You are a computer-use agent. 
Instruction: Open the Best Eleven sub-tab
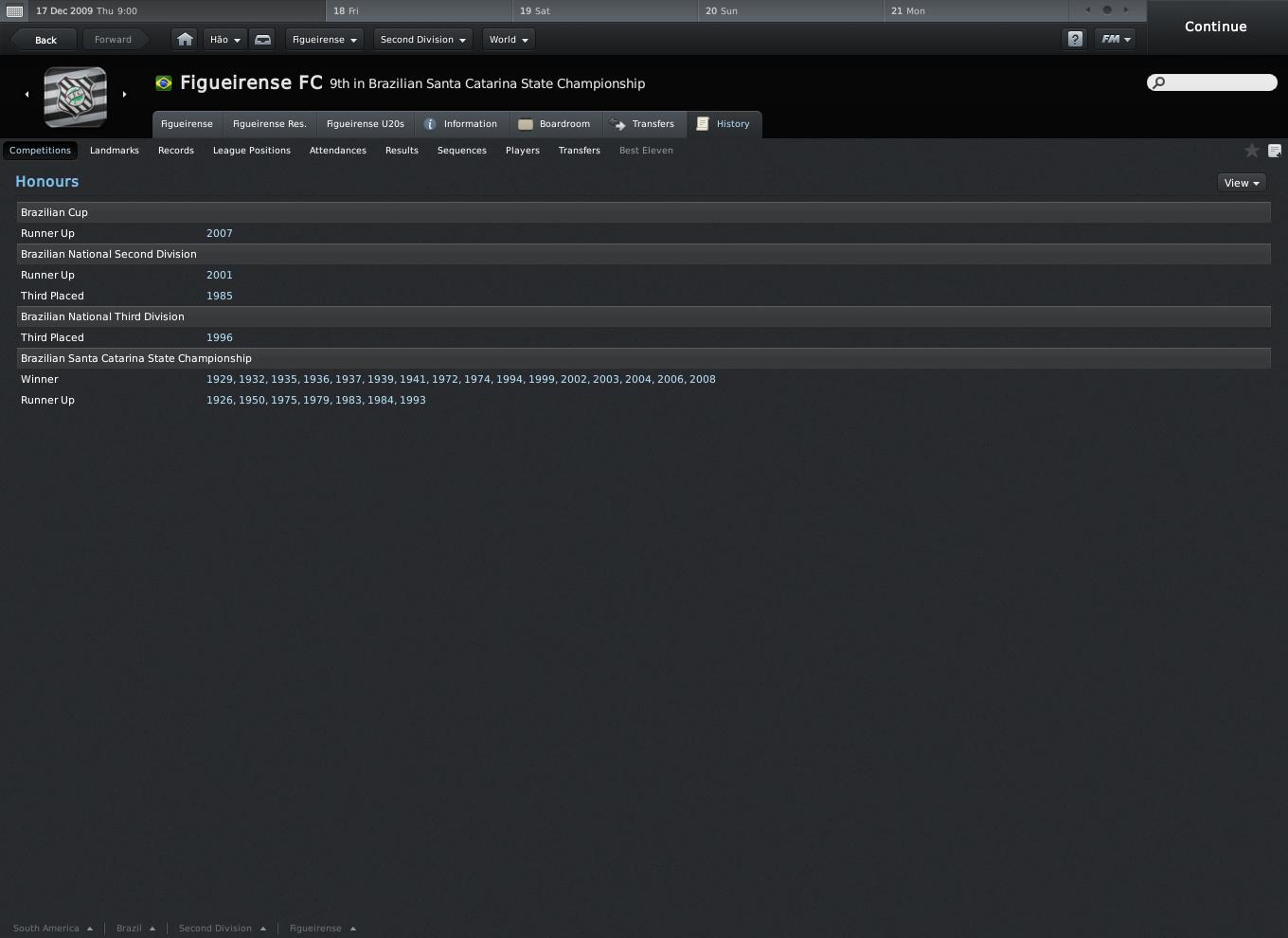pyautogui.click(x=646, y=151)
